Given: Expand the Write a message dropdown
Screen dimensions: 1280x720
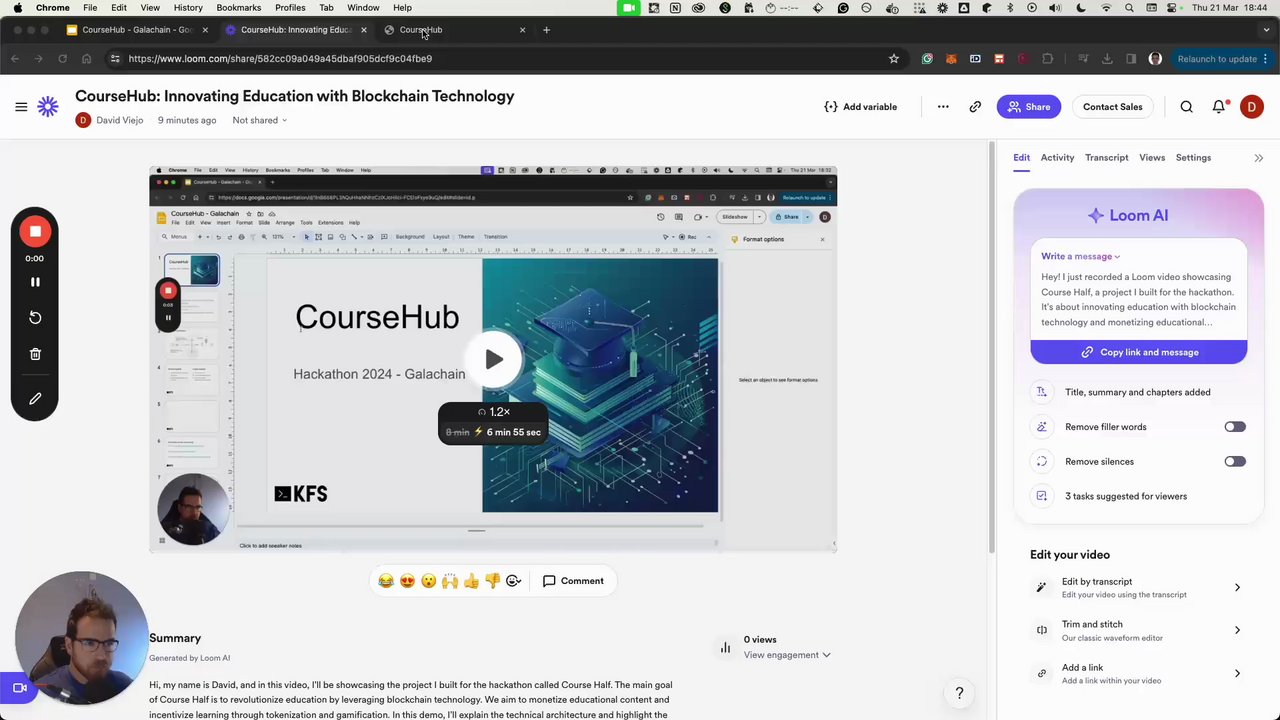Looking at the screenshot, I should coord(1080,257).
